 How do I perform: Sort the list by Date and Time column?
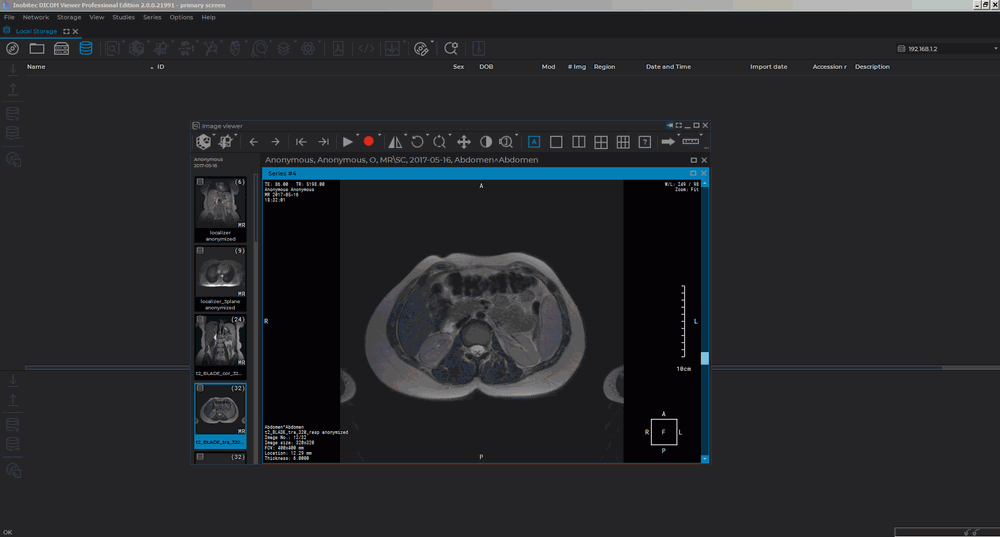click(668, 67)
